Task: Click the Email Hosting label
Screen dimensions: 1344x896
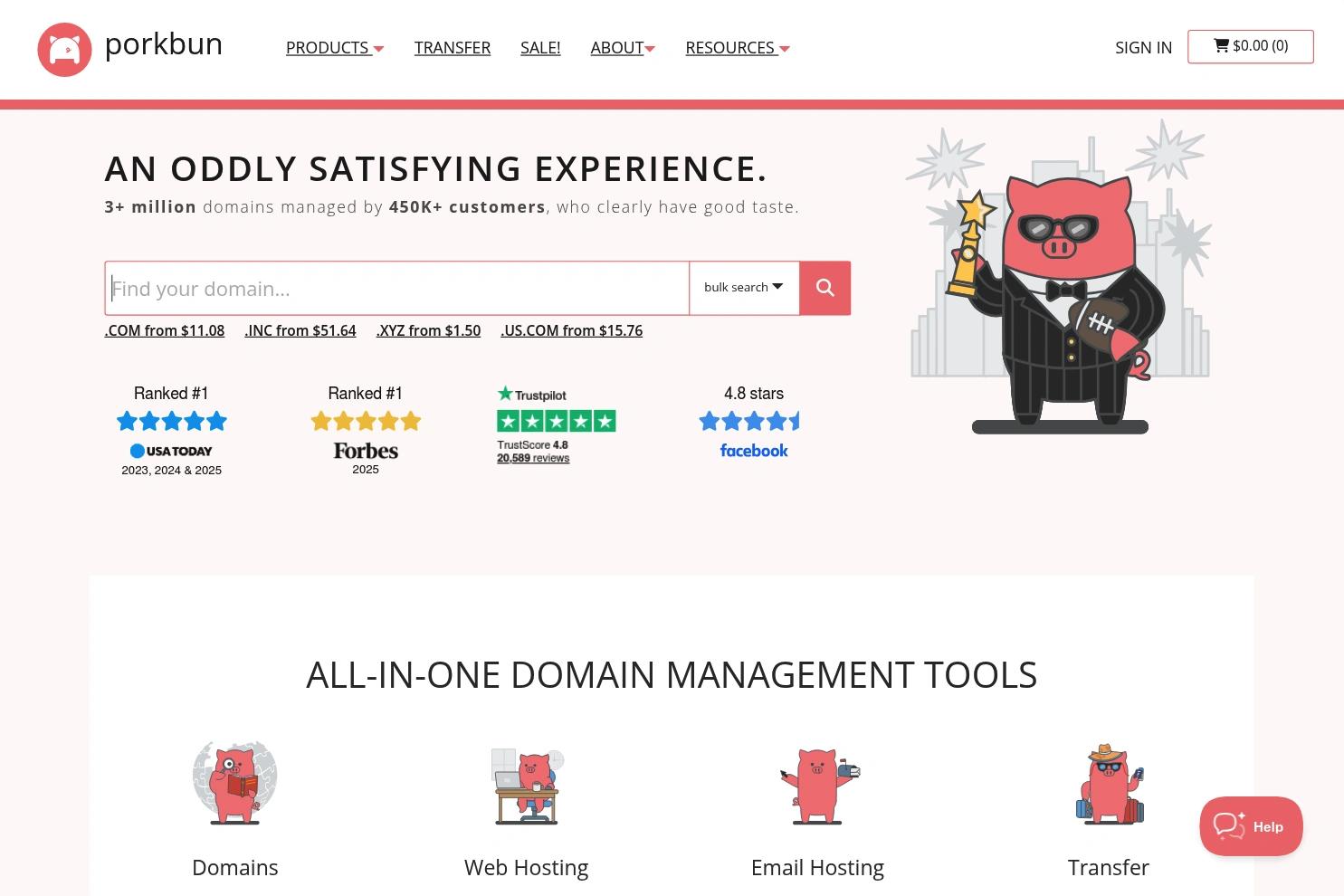Action: coord(818,867)
